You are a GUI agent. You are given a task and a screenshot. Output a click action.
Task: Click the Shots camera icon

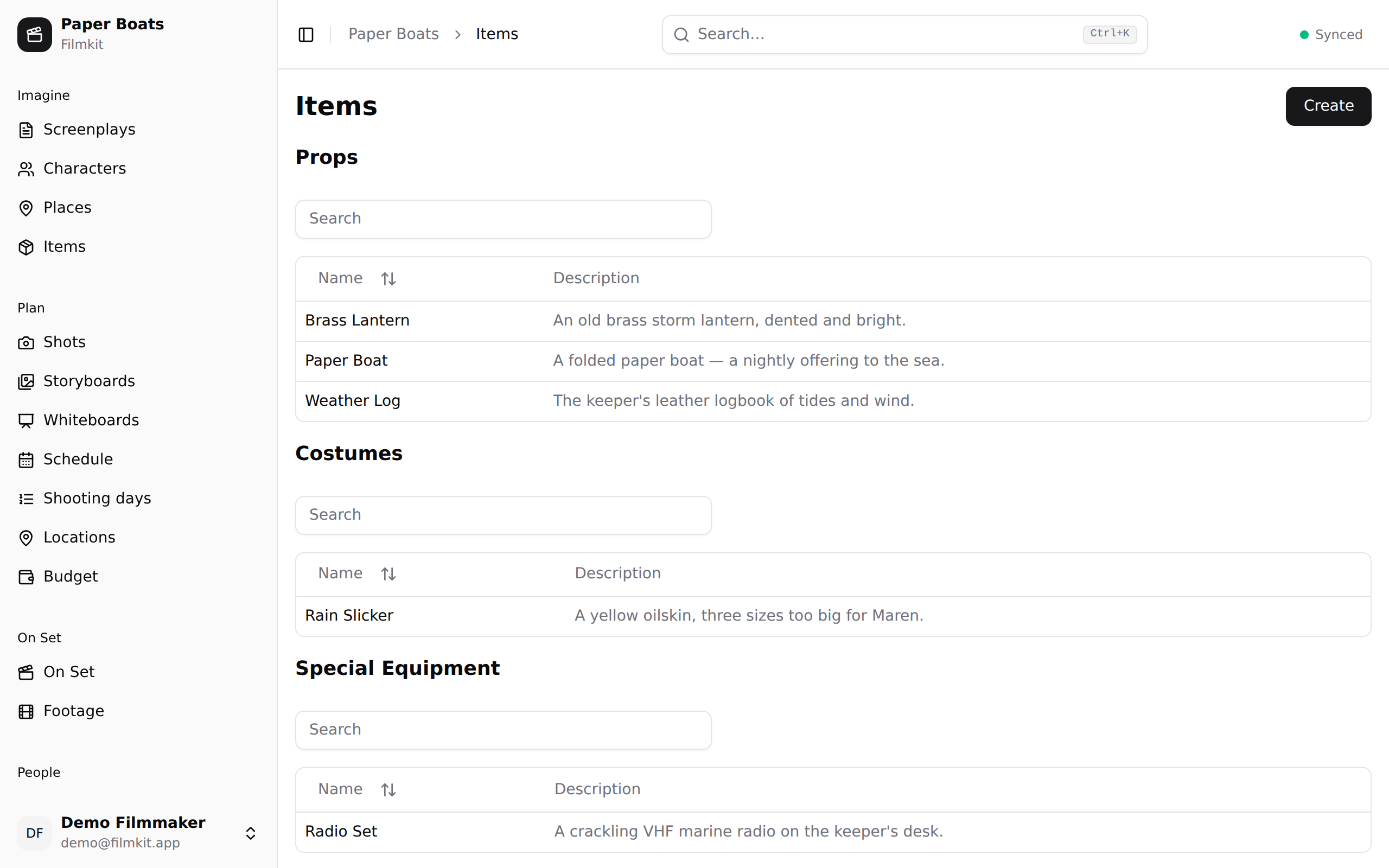click(x=26, y=343)
